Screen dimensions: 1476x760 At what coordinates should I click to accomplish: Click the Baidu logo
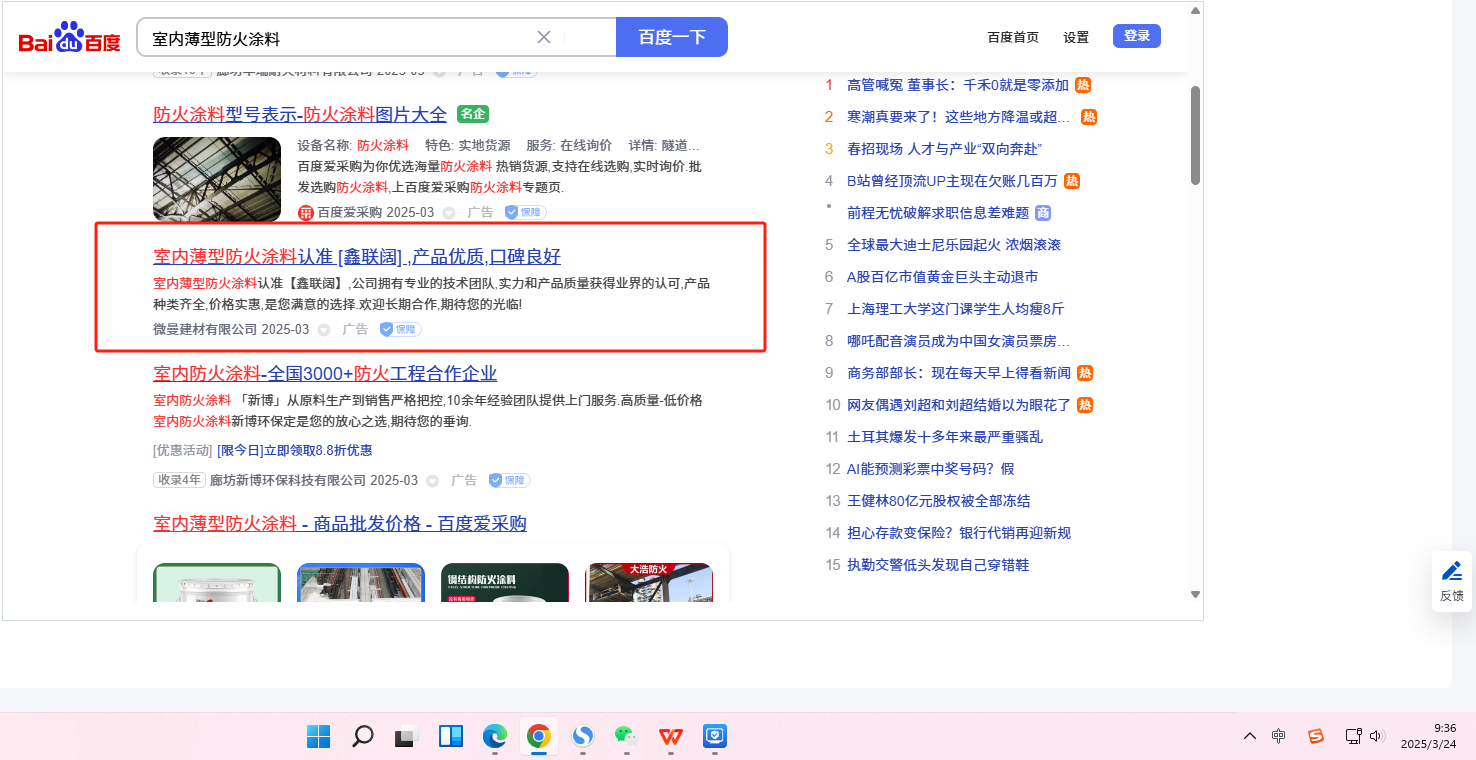(x=69, y=38)
